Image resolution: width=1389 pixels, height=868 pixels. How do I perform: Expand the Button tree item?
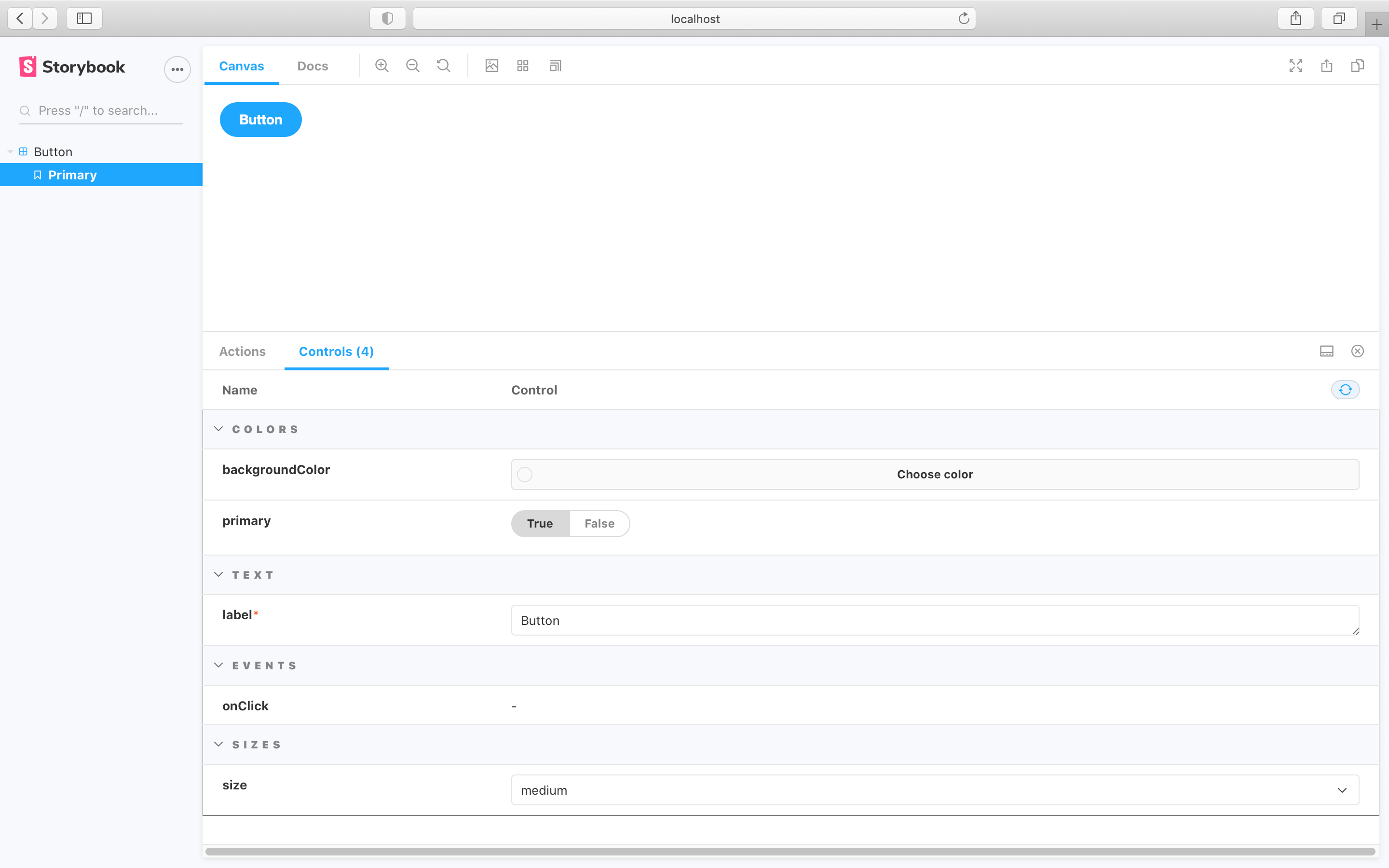[11, 151]
